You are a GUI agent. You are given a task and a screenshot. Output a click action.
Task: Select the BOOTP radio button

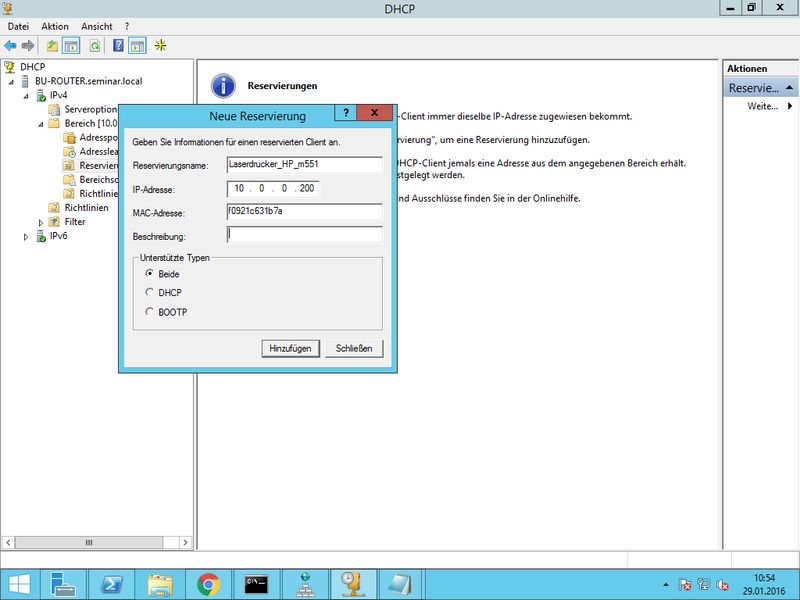(x=150, y=312)
